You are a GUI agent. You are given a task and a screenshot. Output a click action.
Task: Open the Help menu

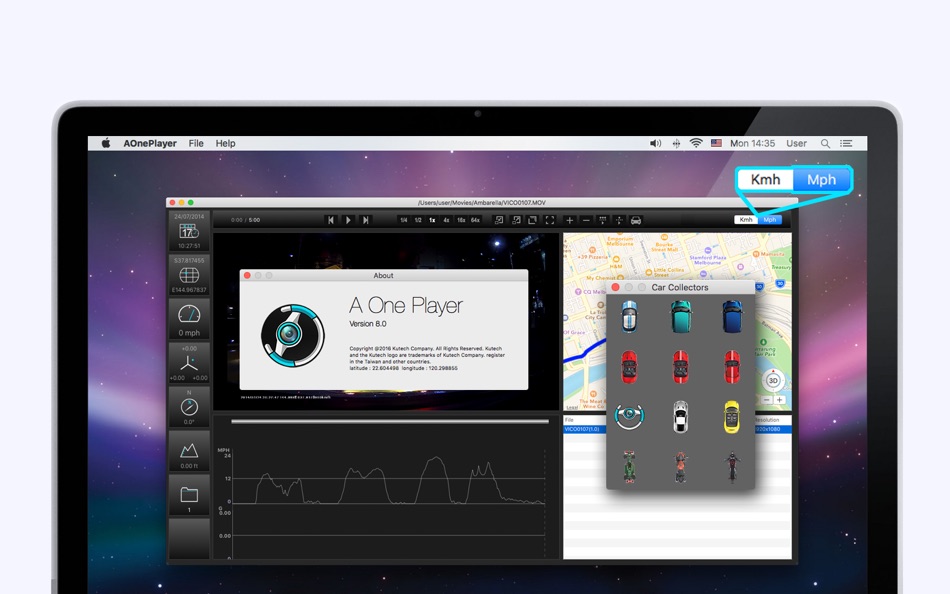(225, 143)
